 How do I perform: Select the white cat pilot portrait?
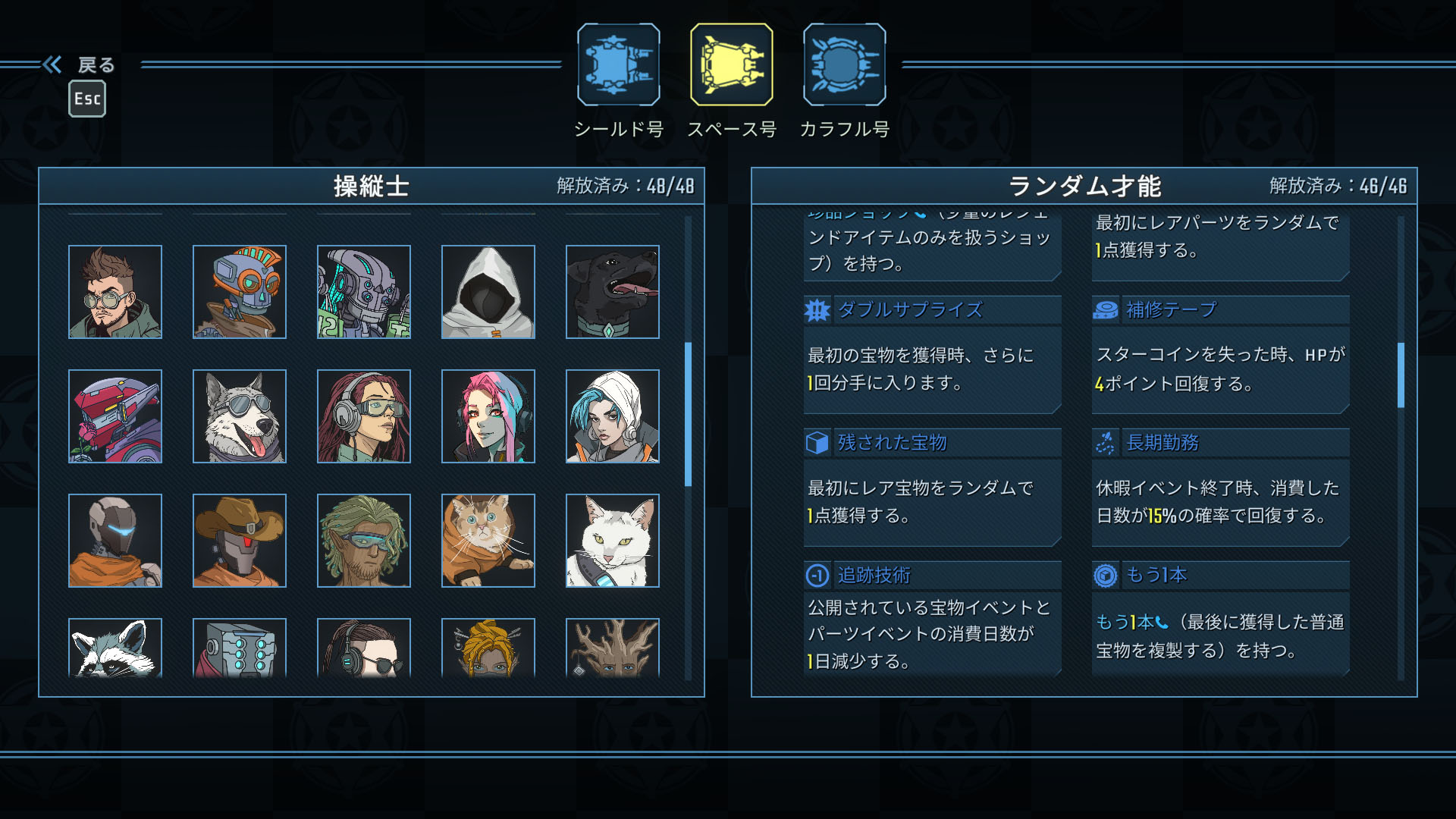coord(613,541)
